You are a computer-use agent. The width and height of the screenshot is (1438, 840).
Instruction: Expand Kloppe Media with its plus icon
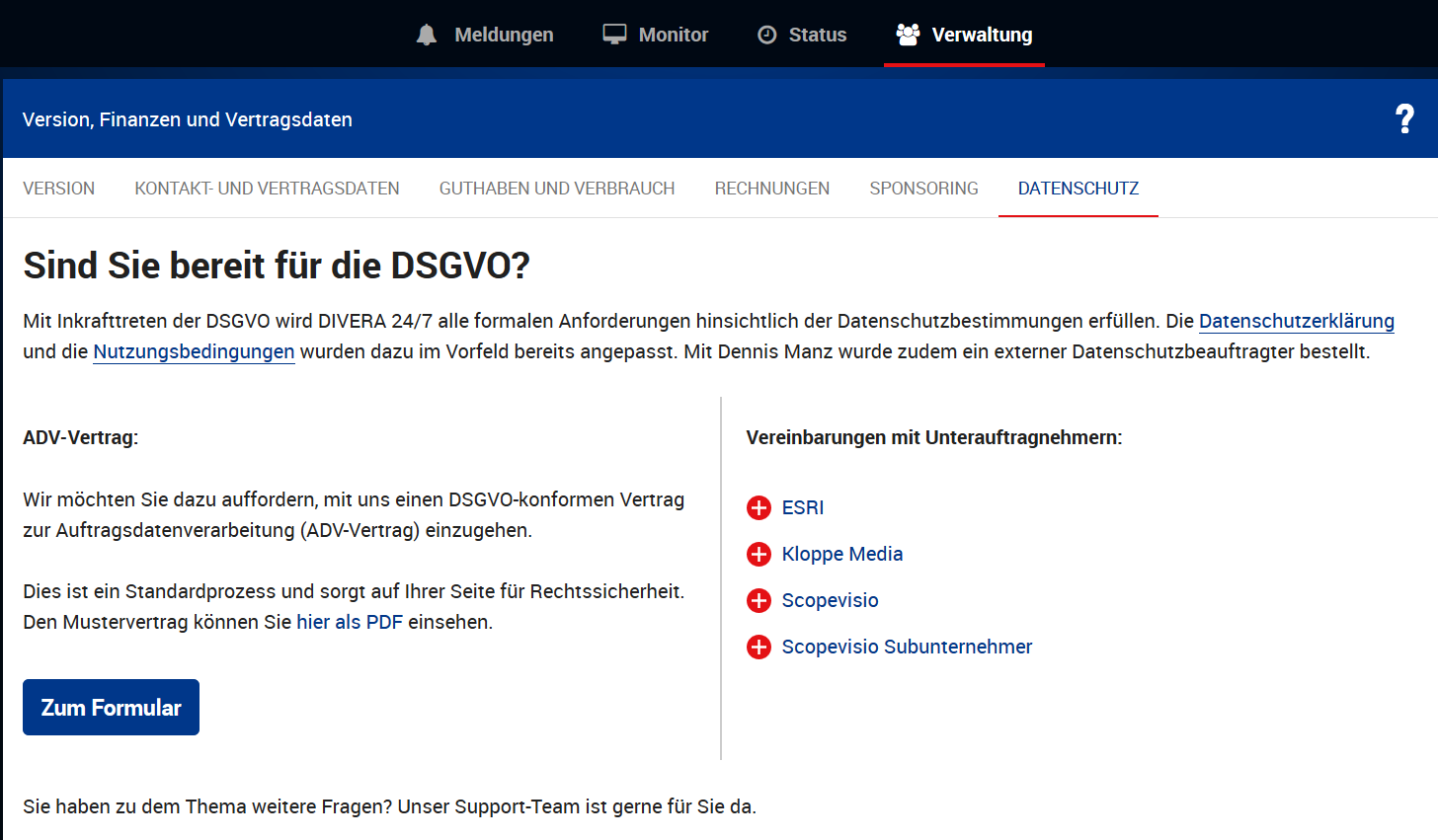tap(759, 554)
